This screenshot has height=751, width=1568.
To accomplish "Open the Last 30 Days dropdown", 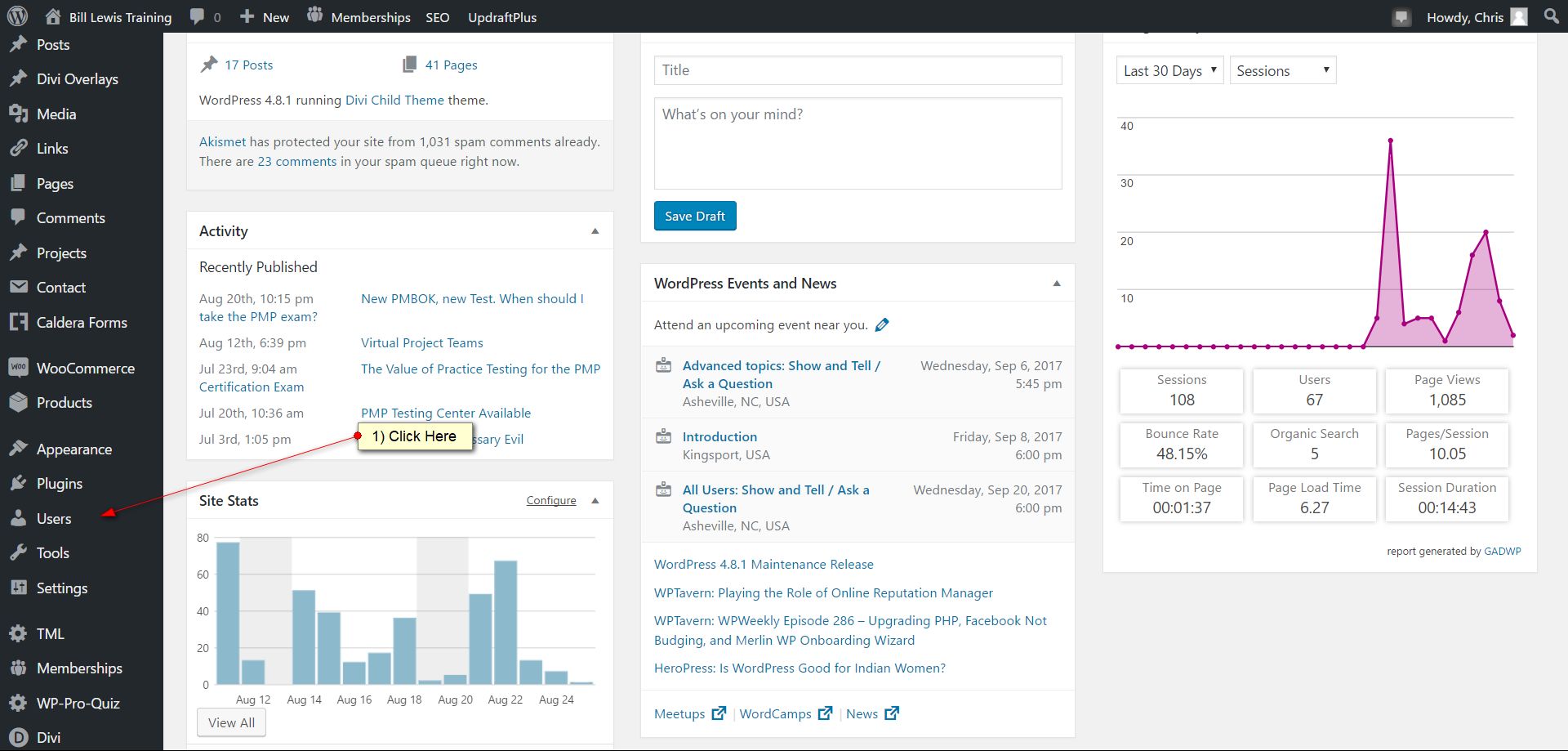I will pyautogui.click(x=1169, y=71).
